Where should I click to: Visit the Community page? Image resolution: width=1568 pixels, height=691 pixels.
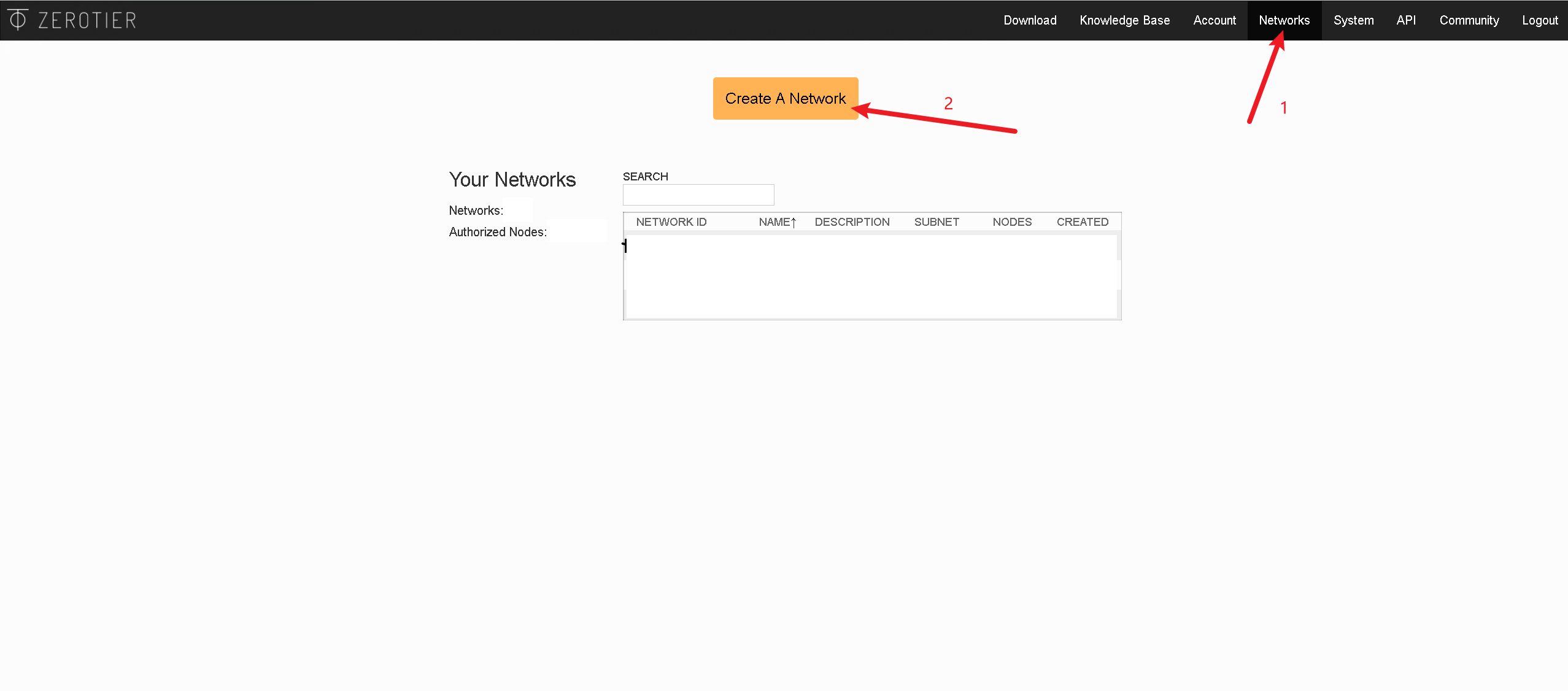point(1469,20)
